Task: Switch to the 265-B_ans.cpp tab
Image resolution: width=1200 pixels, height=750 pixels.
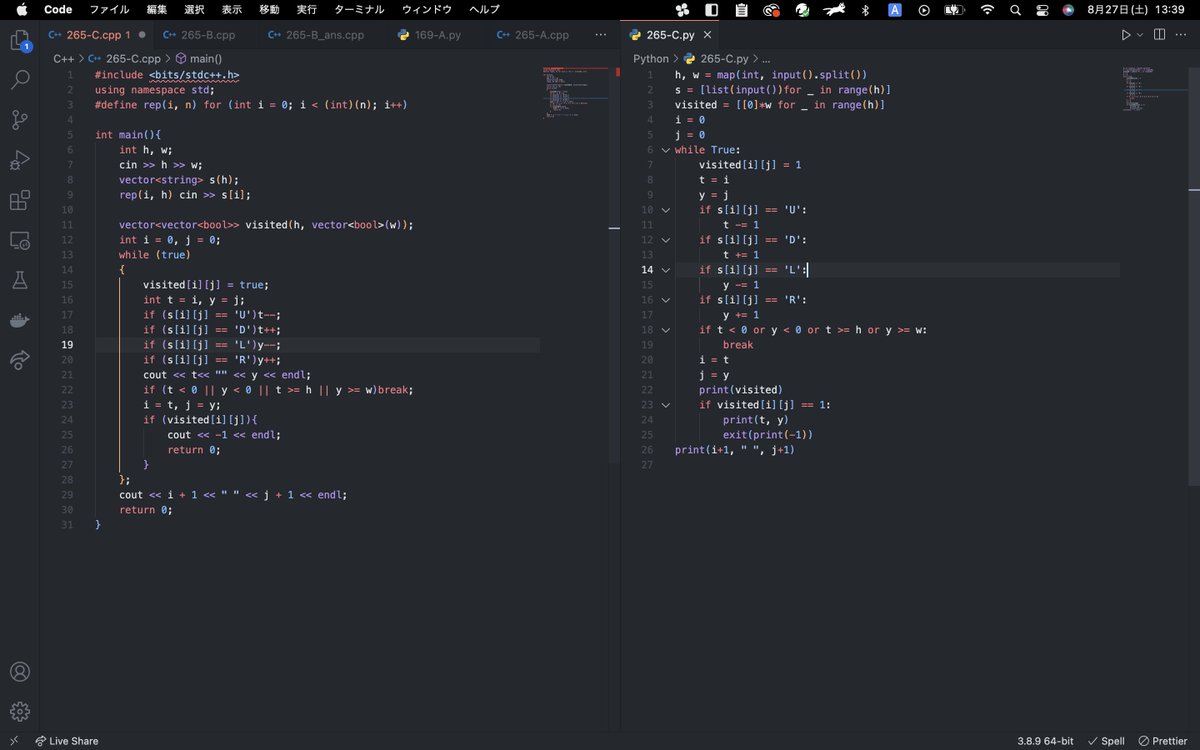Action: click(x=323, y=34)
